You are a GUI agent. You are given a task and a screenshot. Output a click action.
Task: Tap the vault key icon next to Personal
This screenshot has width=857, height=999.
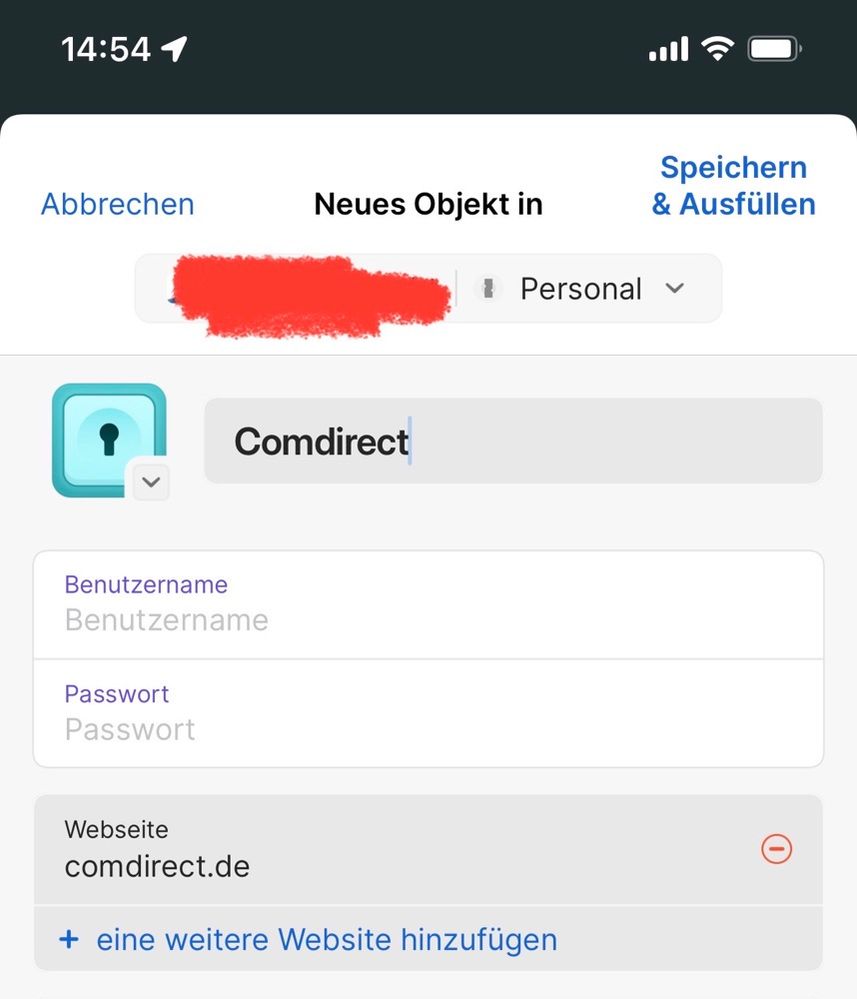point(489,288)
